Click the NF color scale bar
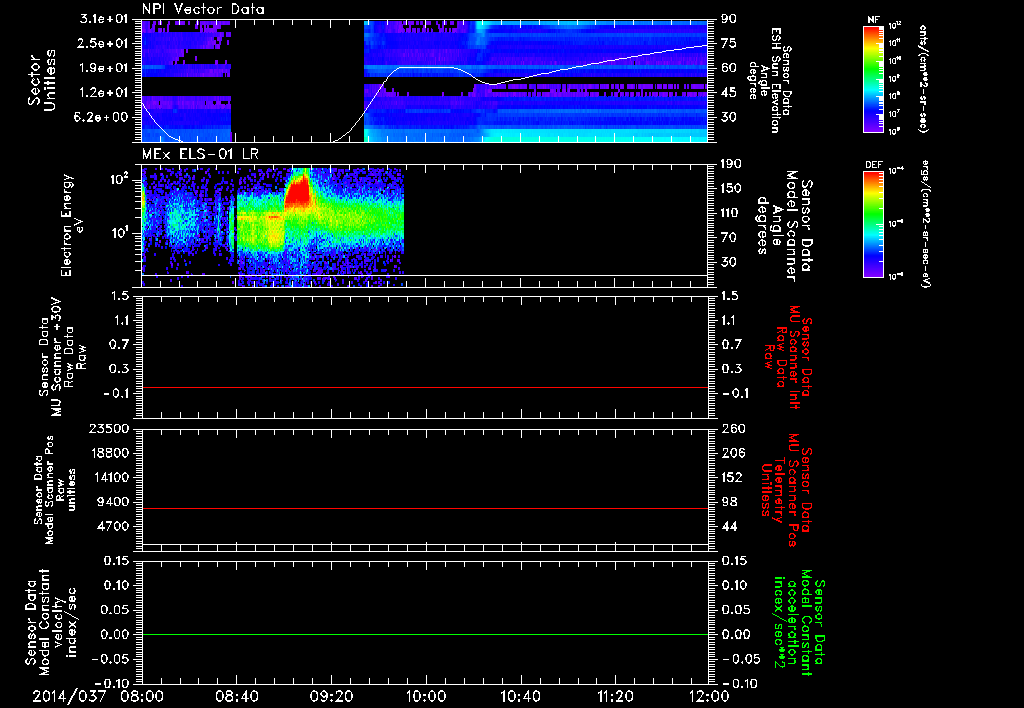The image size is (1024, 708). pyautogui.click(x=873, y=78)
